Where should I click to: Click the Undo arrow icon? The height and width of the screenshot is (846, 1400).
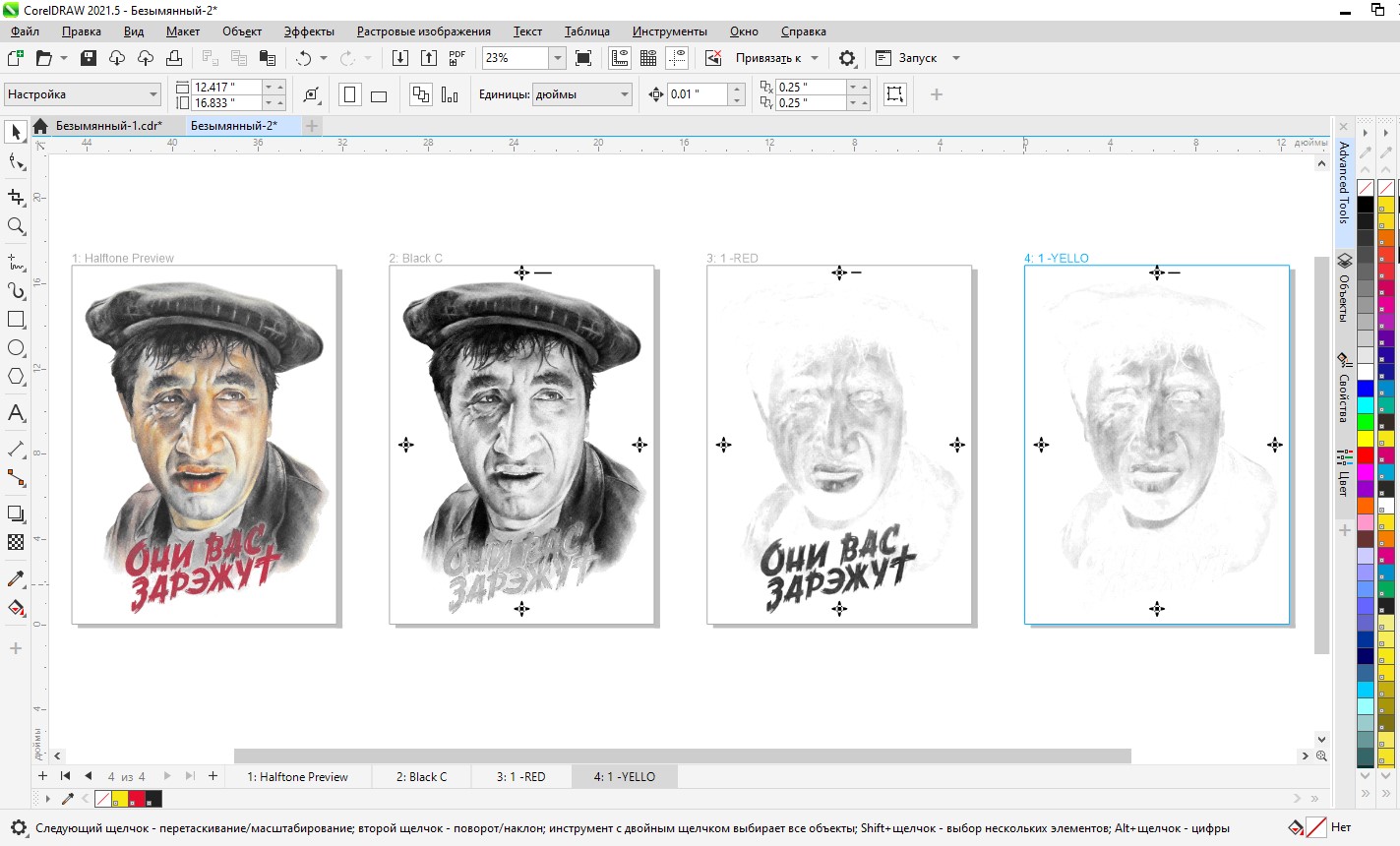pos(304,58)
